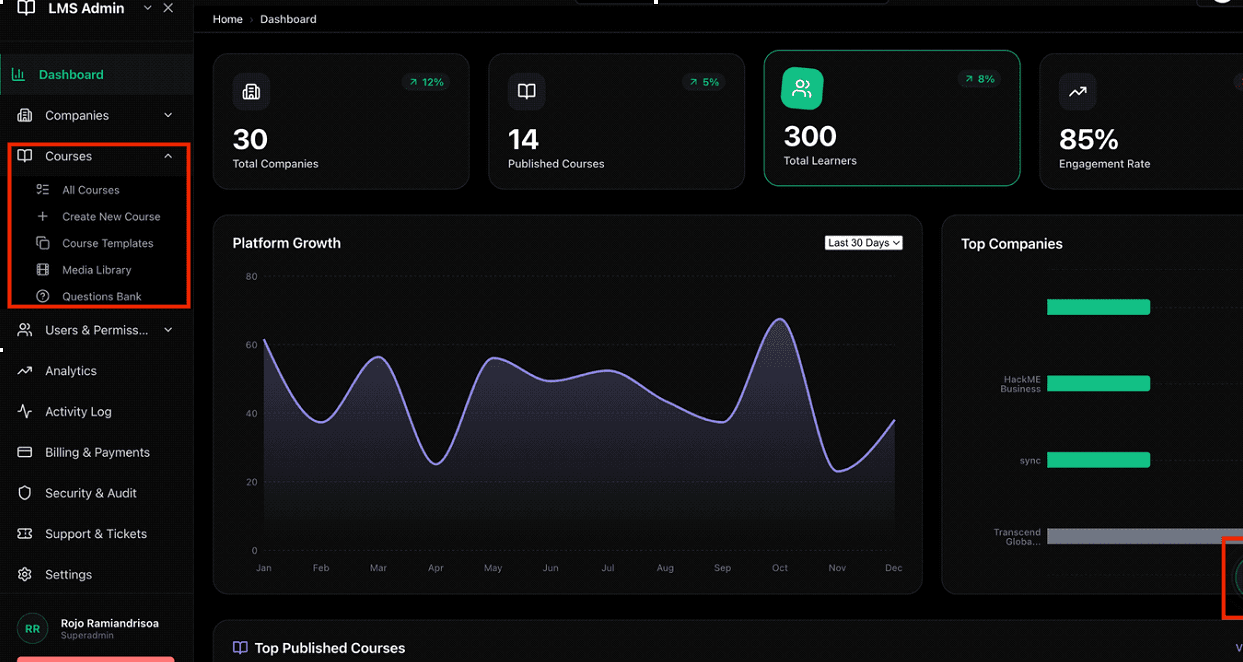Open Billing & Payments in sidebar
The height and width of the screenshot is (662, 1243).
tap(97, 453)
